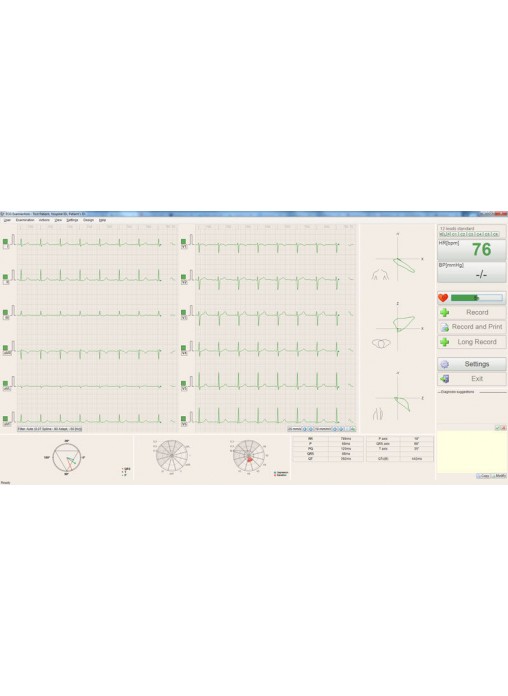Viewport: 508px width, 696px height.
Task: Click the red heart icon
Action: [x=443, y=298]
